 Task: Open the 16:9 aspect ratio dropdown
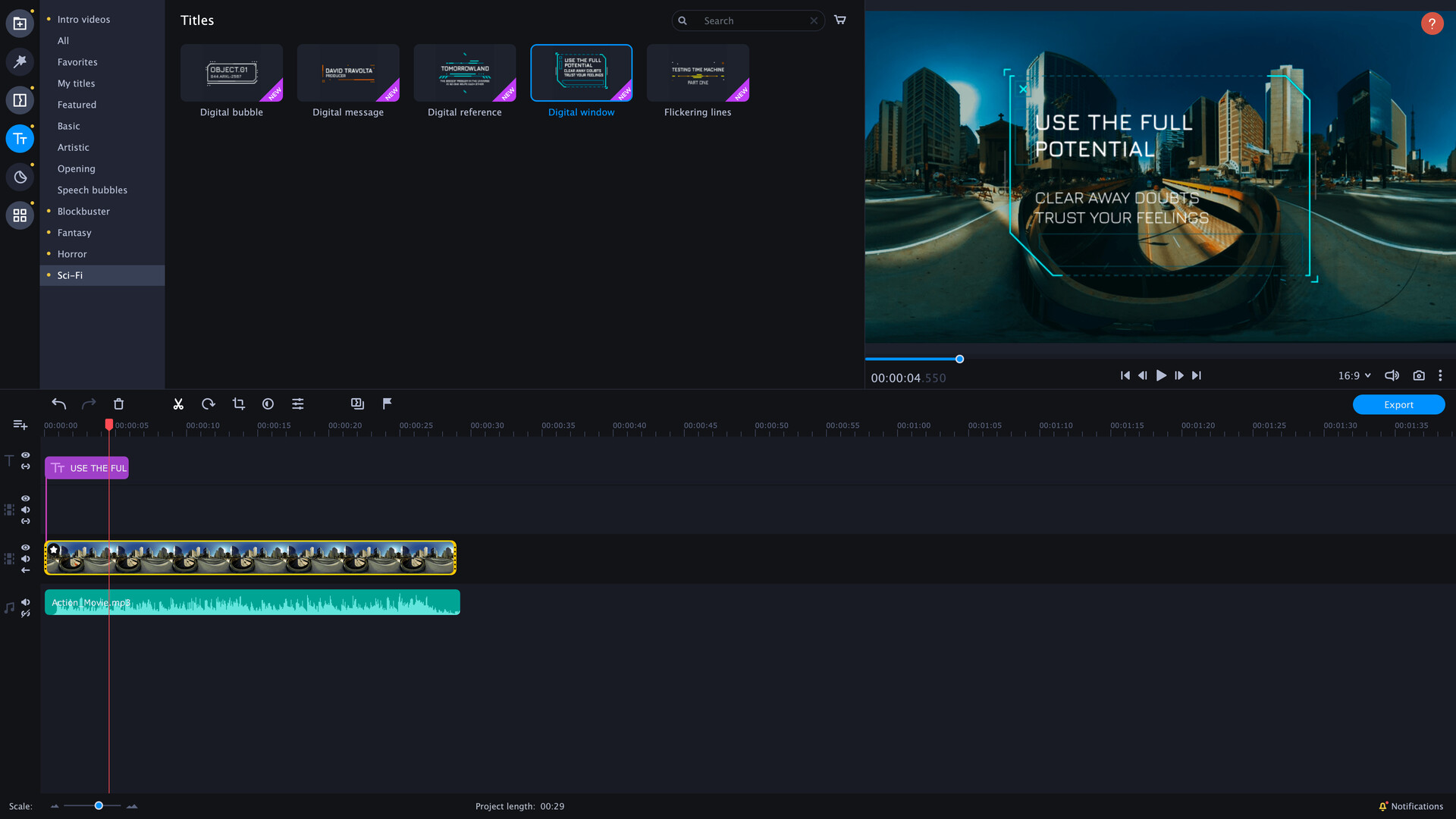coord(1354,375)
